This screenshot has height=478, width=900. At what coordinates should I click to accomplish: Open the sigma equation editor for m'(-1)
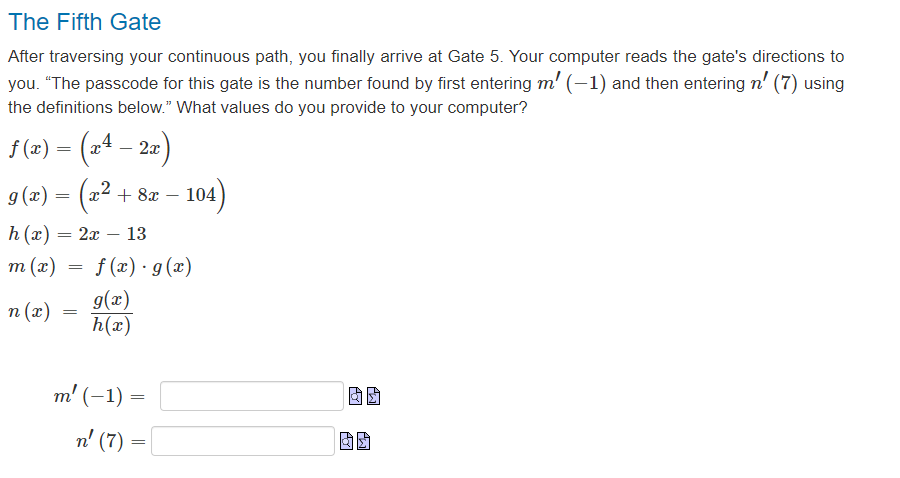pyautogui.click(x=373, y=396)
